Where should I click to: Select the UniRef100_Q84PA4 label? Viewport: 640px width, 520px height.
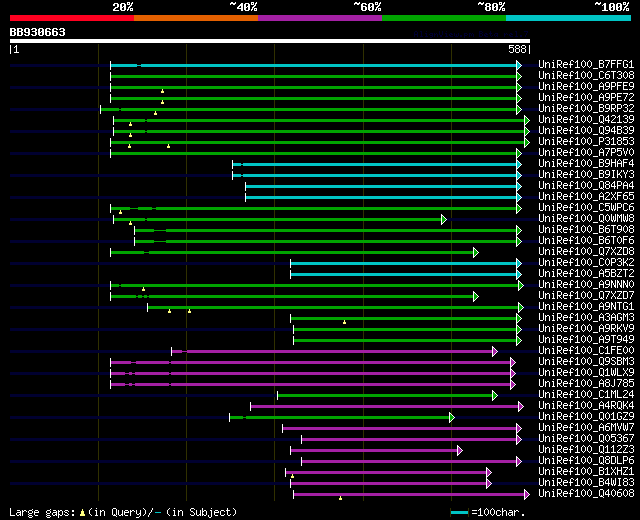586,186
